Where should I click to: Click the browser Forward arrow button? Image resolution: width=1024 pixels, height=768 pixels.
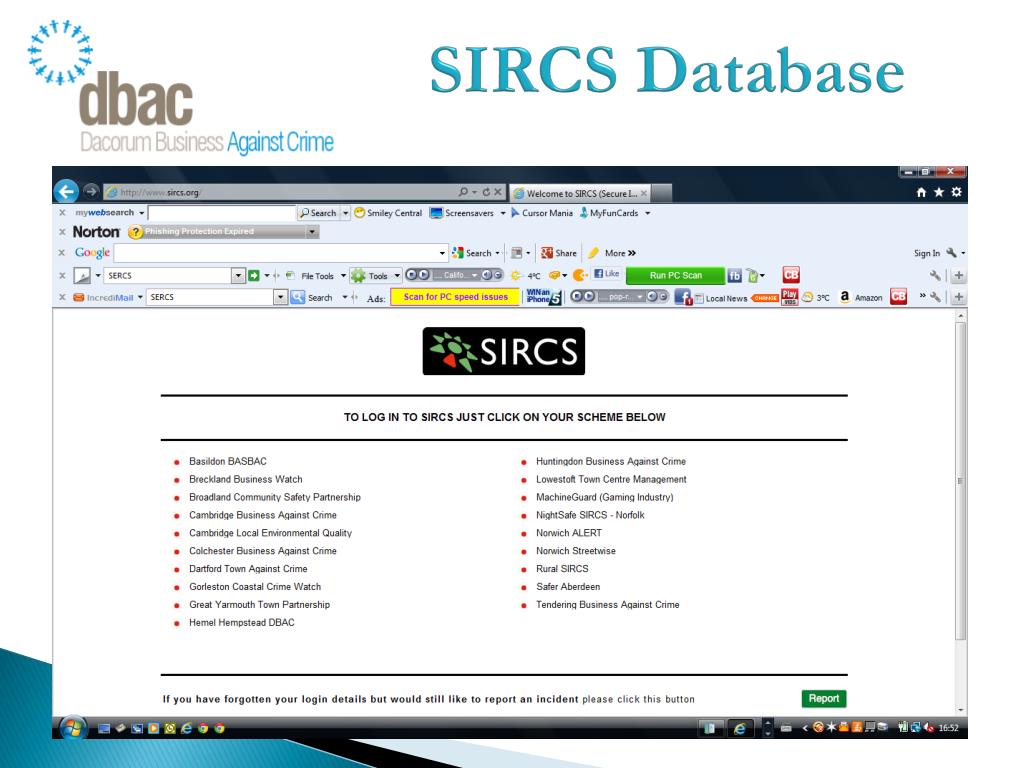[91, 191]
